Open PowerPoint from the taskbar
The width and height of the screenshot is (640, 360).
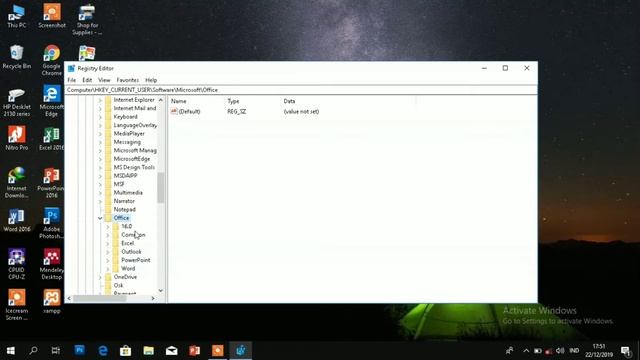click(x=195, y=350)
